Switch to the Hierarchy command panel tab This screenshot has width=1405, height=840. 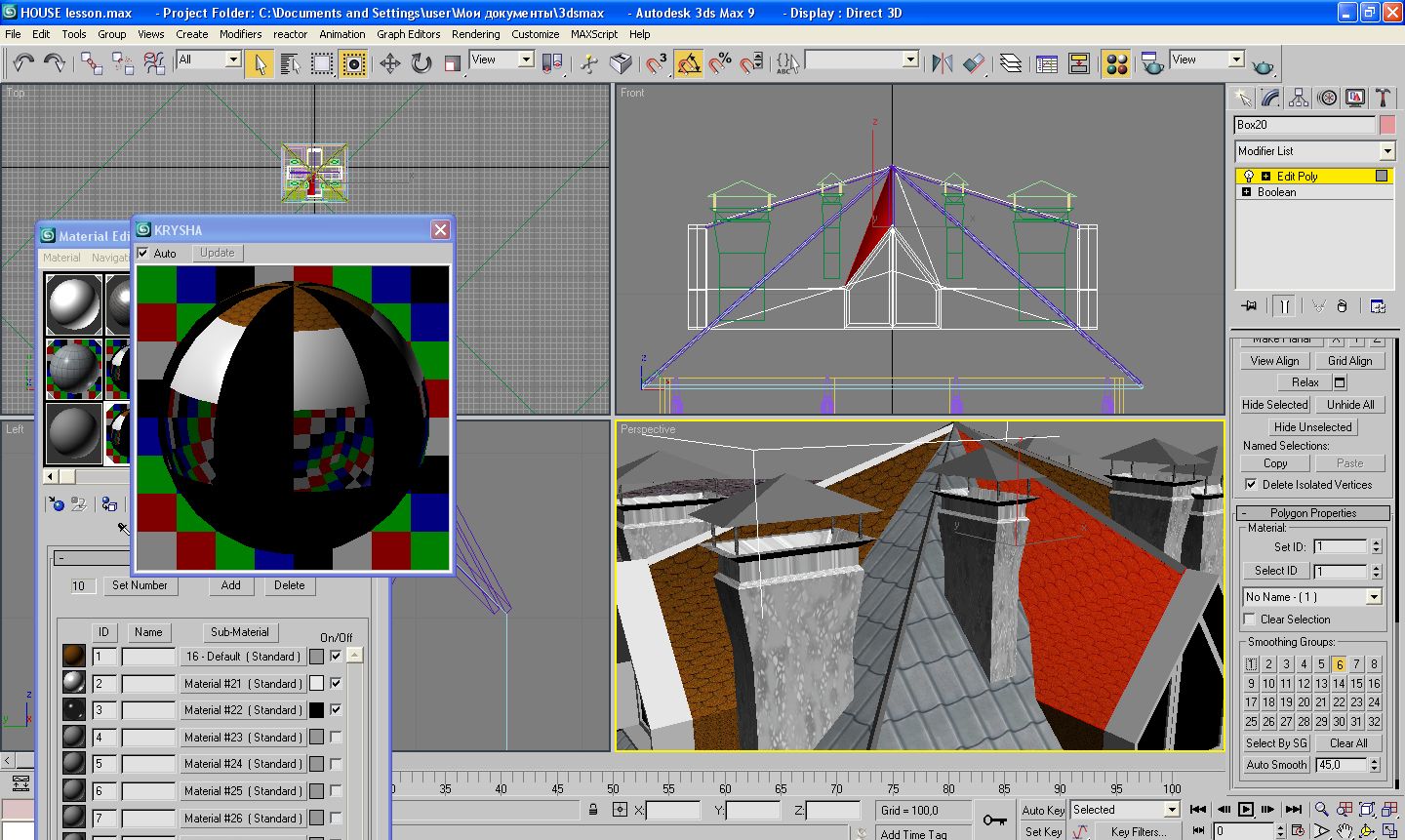pyautogui.click(x=1299, y=97)
